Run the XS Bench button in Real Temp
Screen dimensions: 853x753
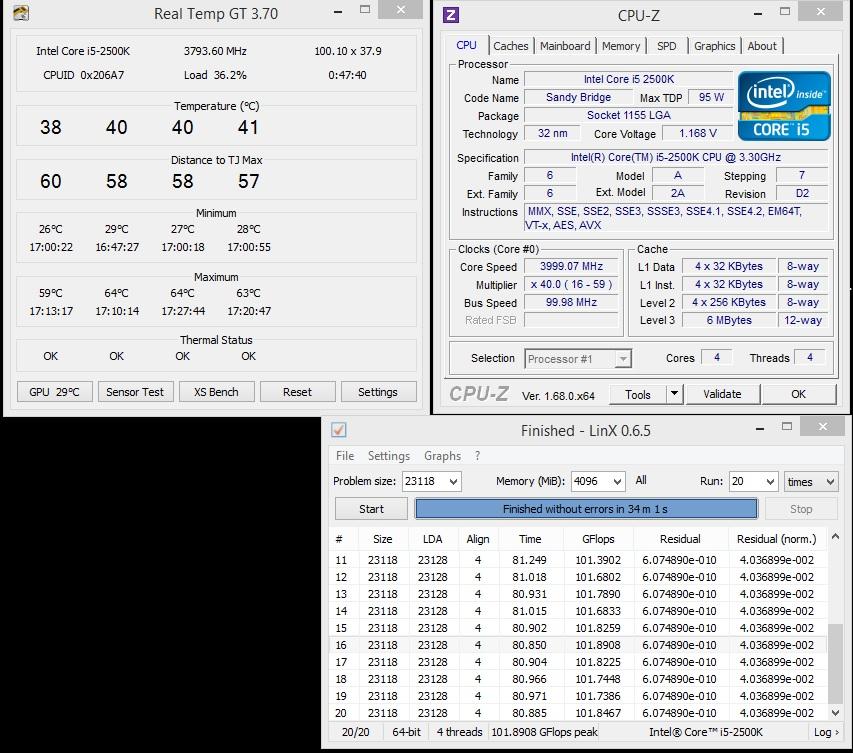[x=216, y=392]
